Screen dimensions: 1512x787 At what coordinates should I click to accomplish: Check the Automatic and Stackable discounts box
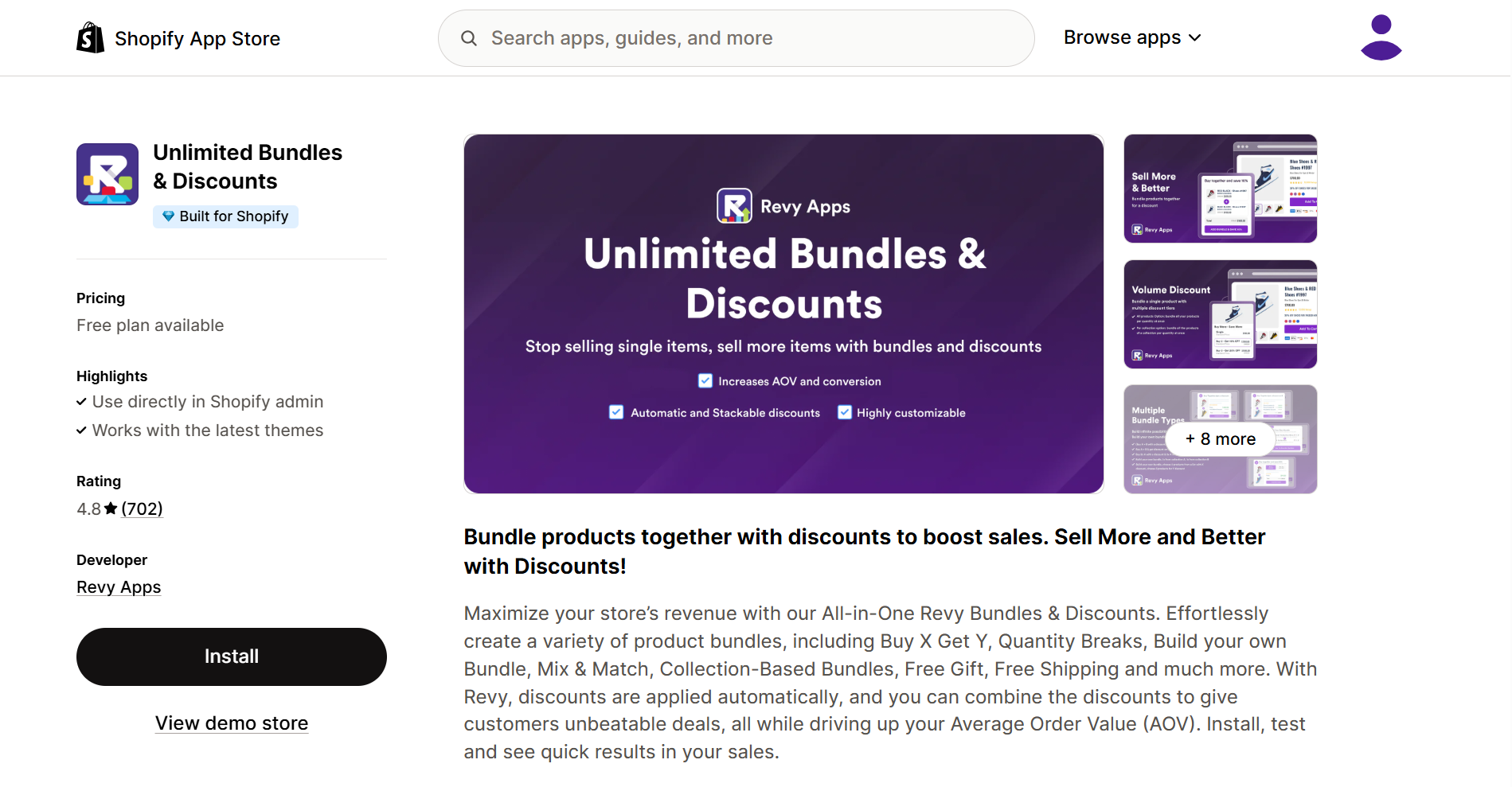tap(615, 412)
